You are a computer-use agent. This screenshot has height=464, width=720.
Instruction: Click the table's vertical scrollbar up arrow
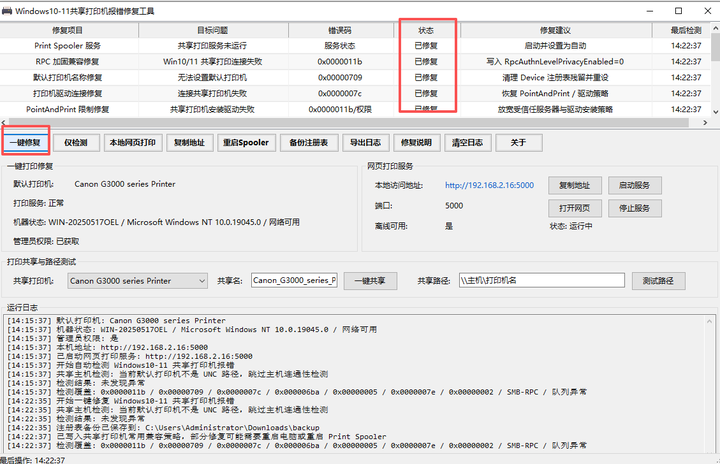tap(715, 28)
